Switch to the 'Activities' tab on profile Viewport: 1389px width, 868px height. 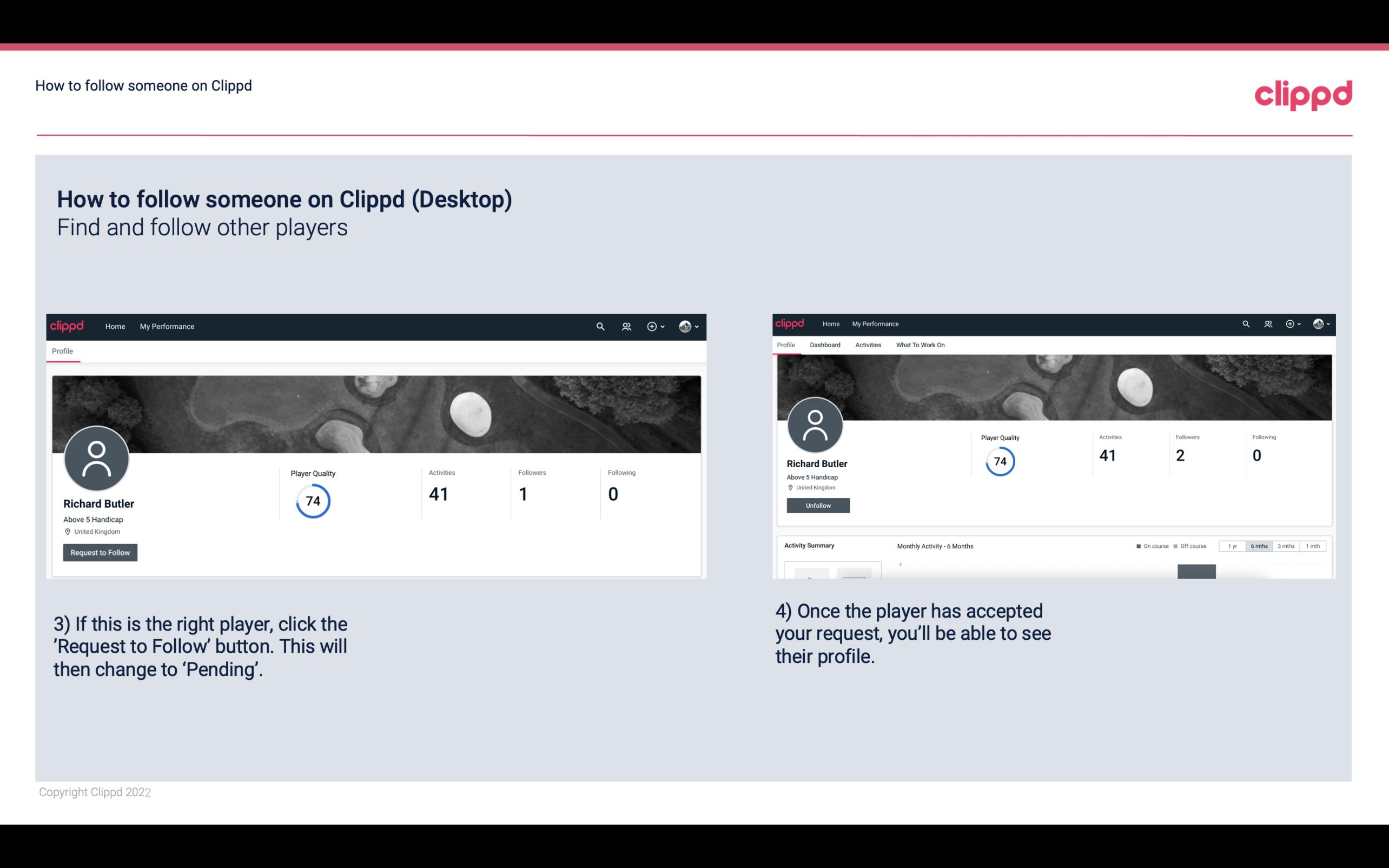866,344
